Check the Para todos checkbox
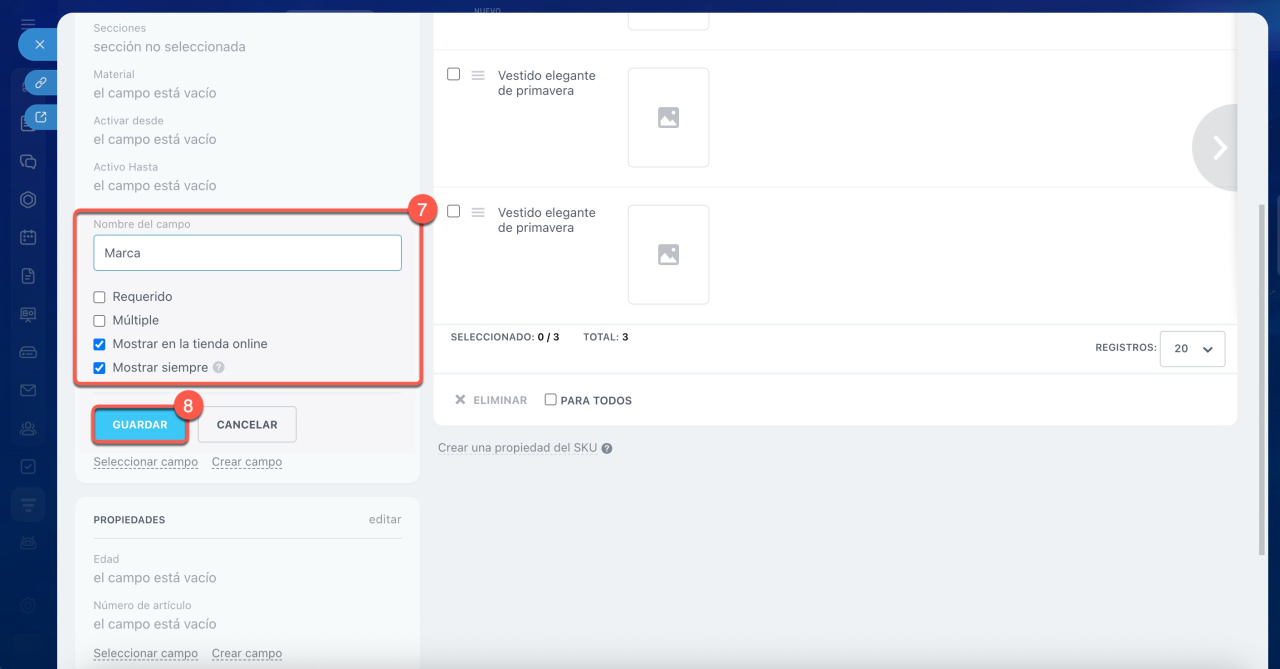Viewport: 1280px width, 669px height. coord(550,400)
